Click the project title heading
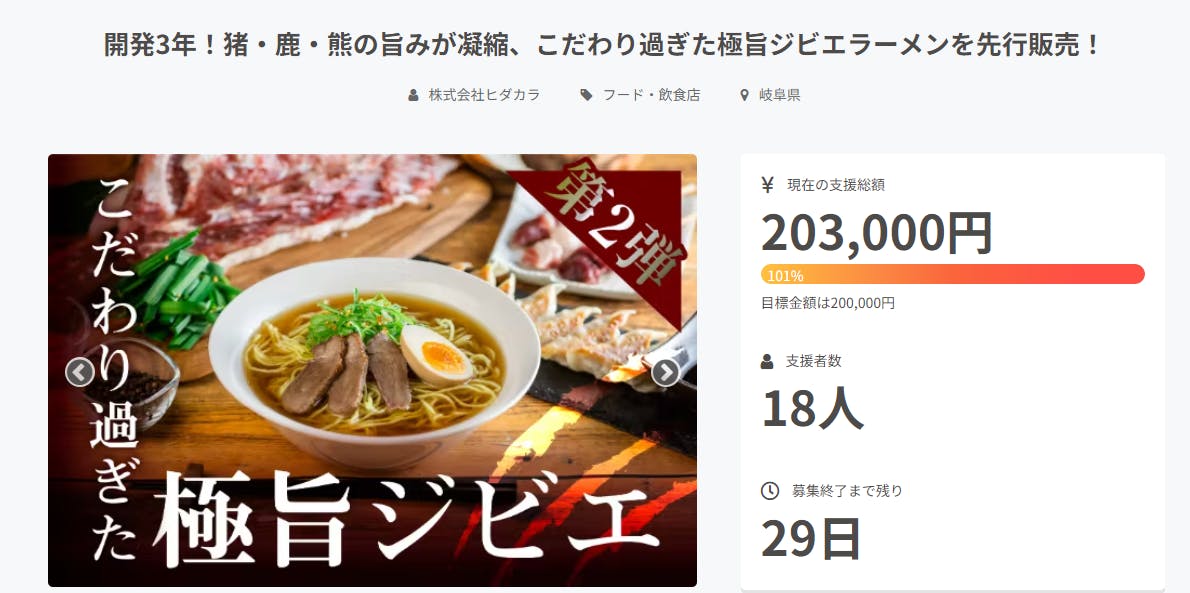This screenshot has height=593, width=1190. pyautogui.click(x=602, y=46)
